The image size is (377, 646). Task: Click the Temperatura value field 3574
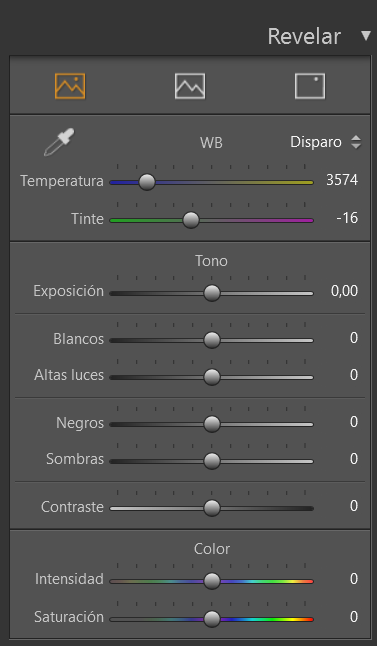point(342,180)
